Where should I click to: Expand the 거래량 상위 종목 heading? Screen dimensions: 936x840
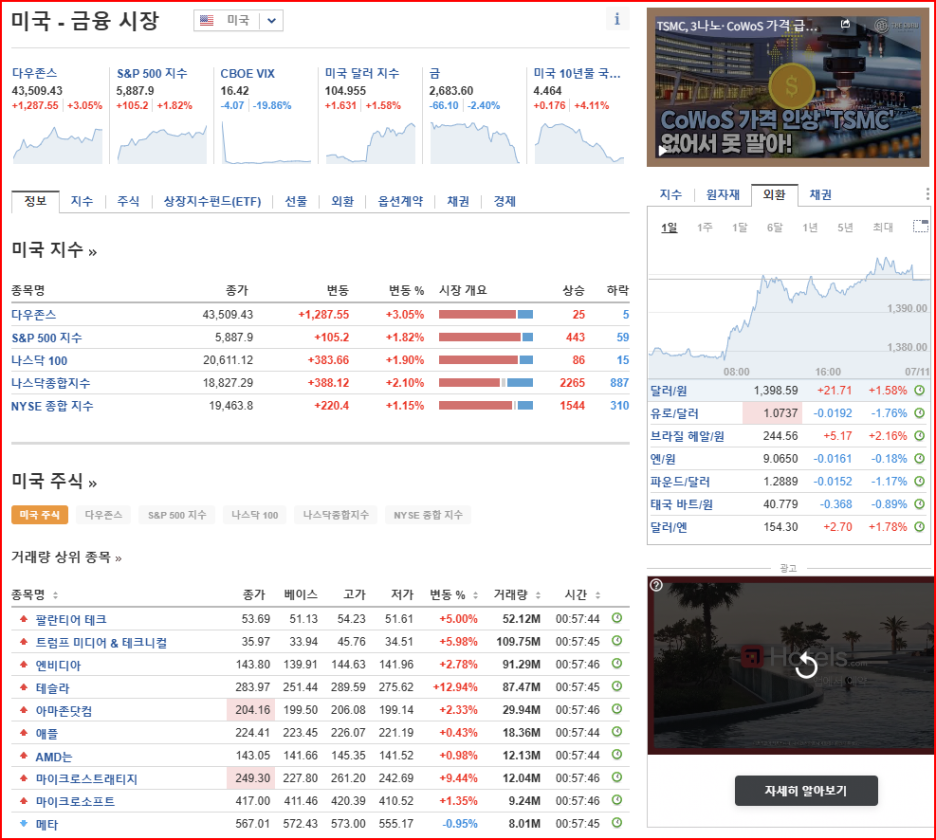(66, 558)
